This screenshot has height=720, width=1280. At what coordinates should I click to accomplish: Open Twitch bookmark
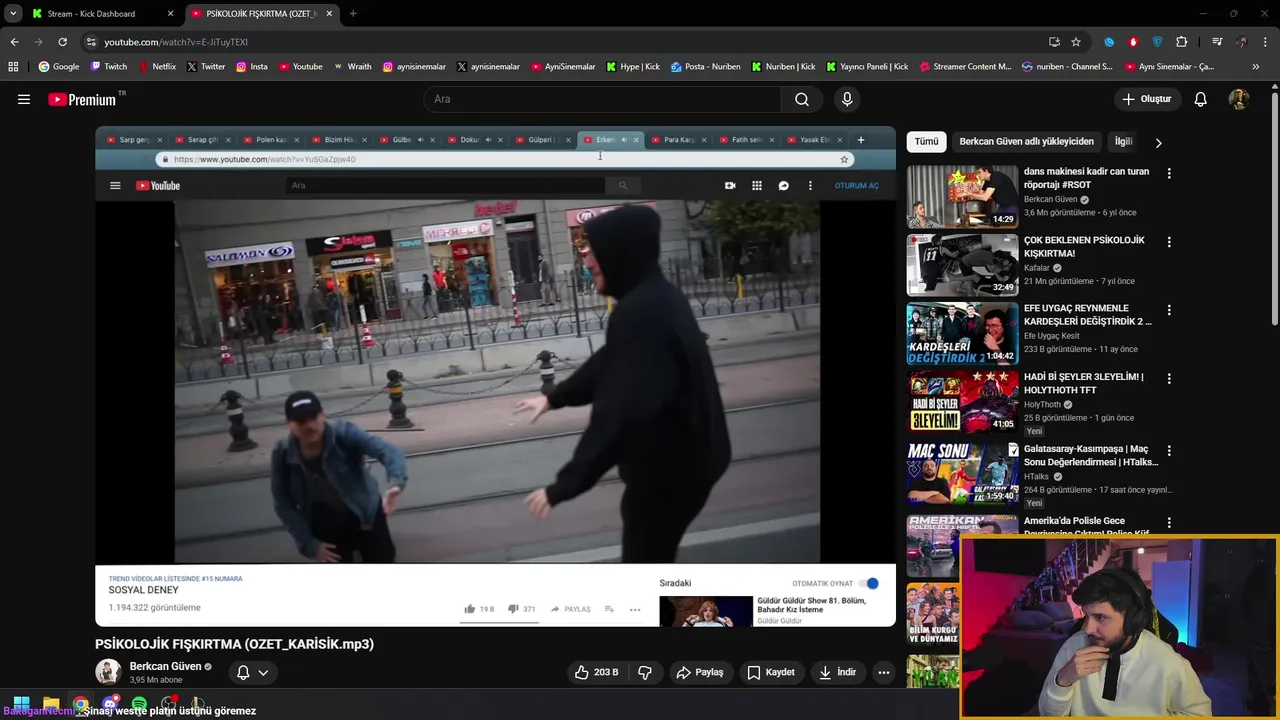(x=109, y=67)
